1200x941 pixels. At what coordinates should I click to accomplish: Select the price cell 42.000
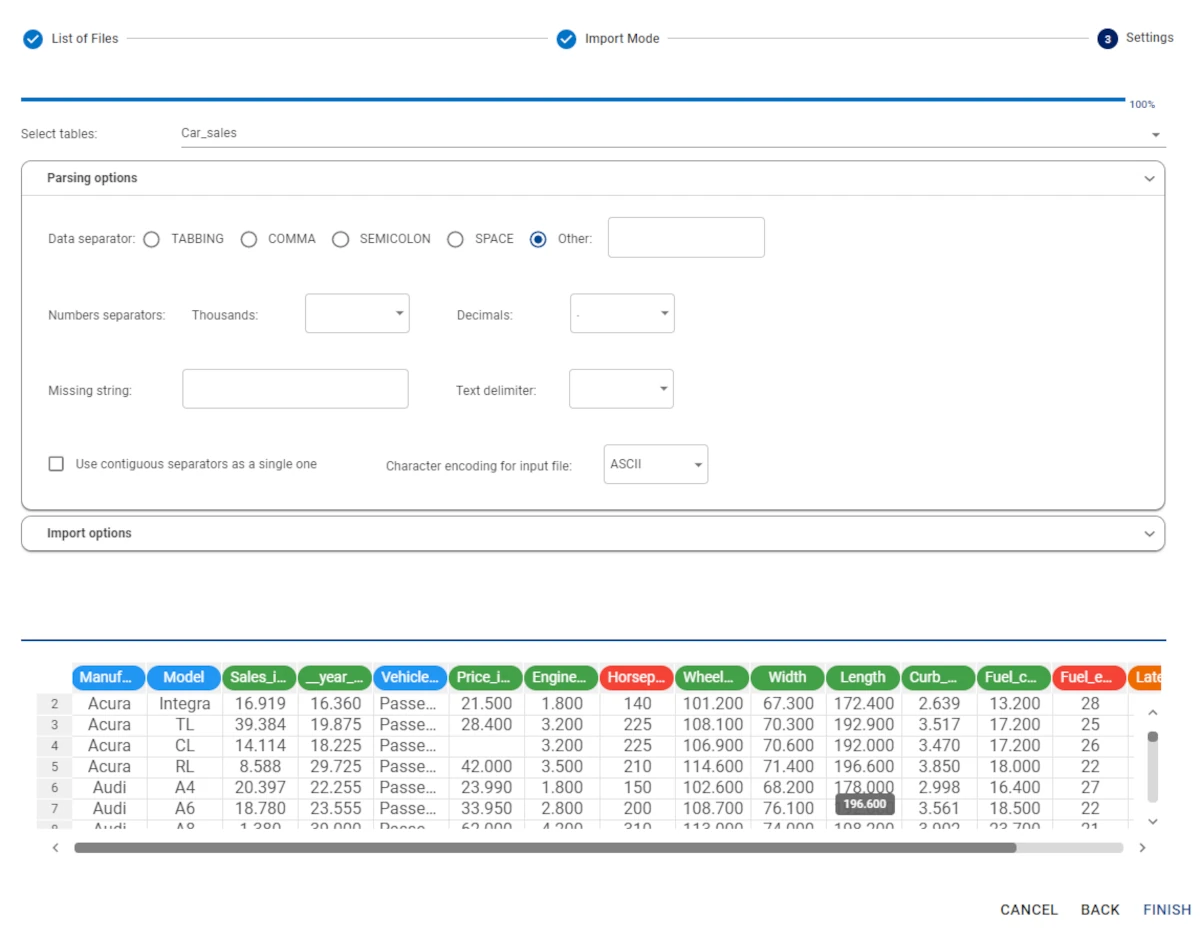tap(486, 767)
